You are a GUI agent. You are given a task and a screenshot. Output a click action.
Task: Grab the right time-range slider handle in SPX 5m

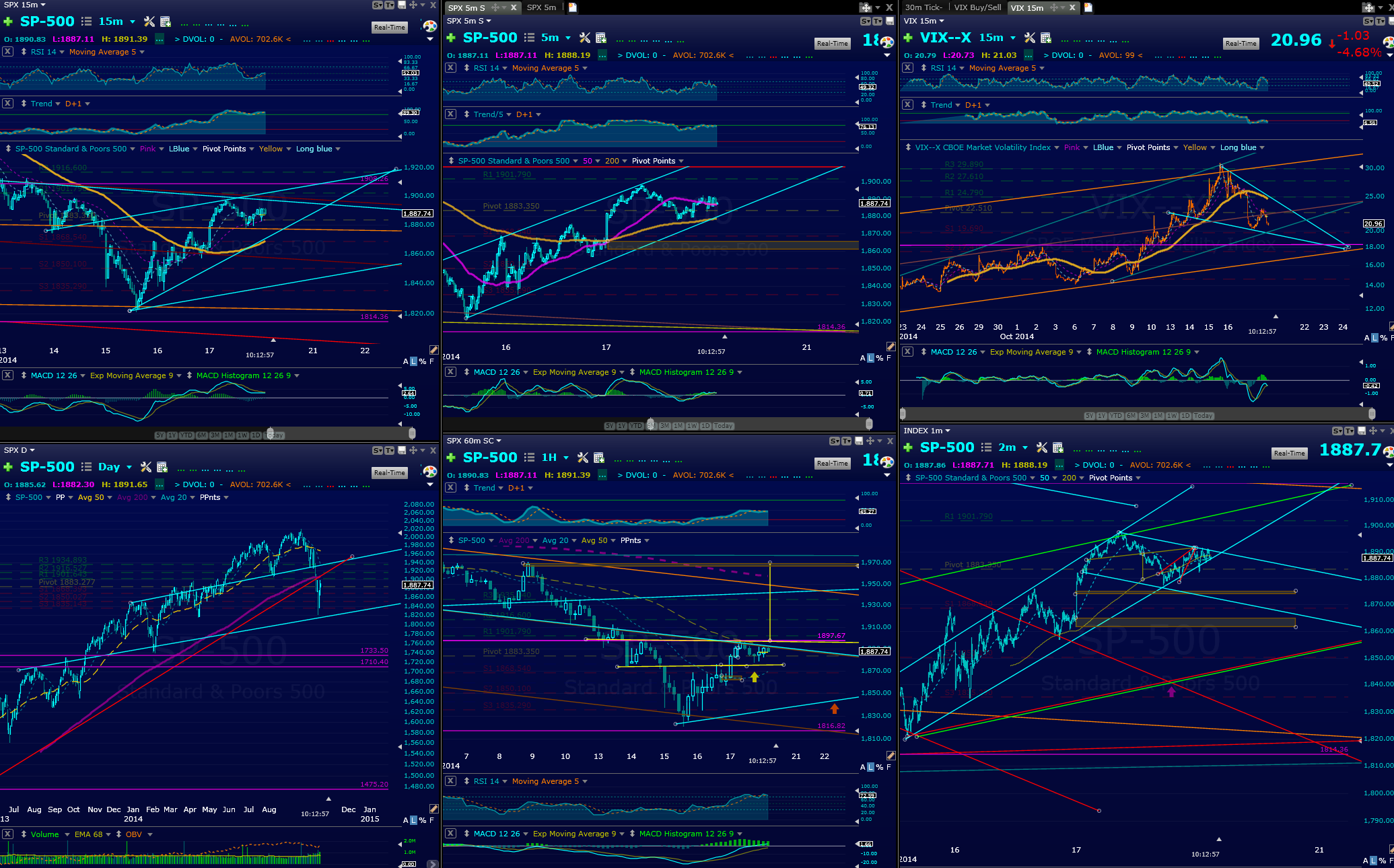pos(869,424)
